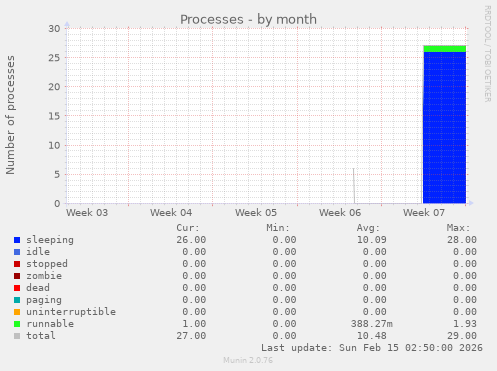This screenshot has height=371, width=497.
Task: Click the 'Number of processes' axis title
Action: (10, 115)
